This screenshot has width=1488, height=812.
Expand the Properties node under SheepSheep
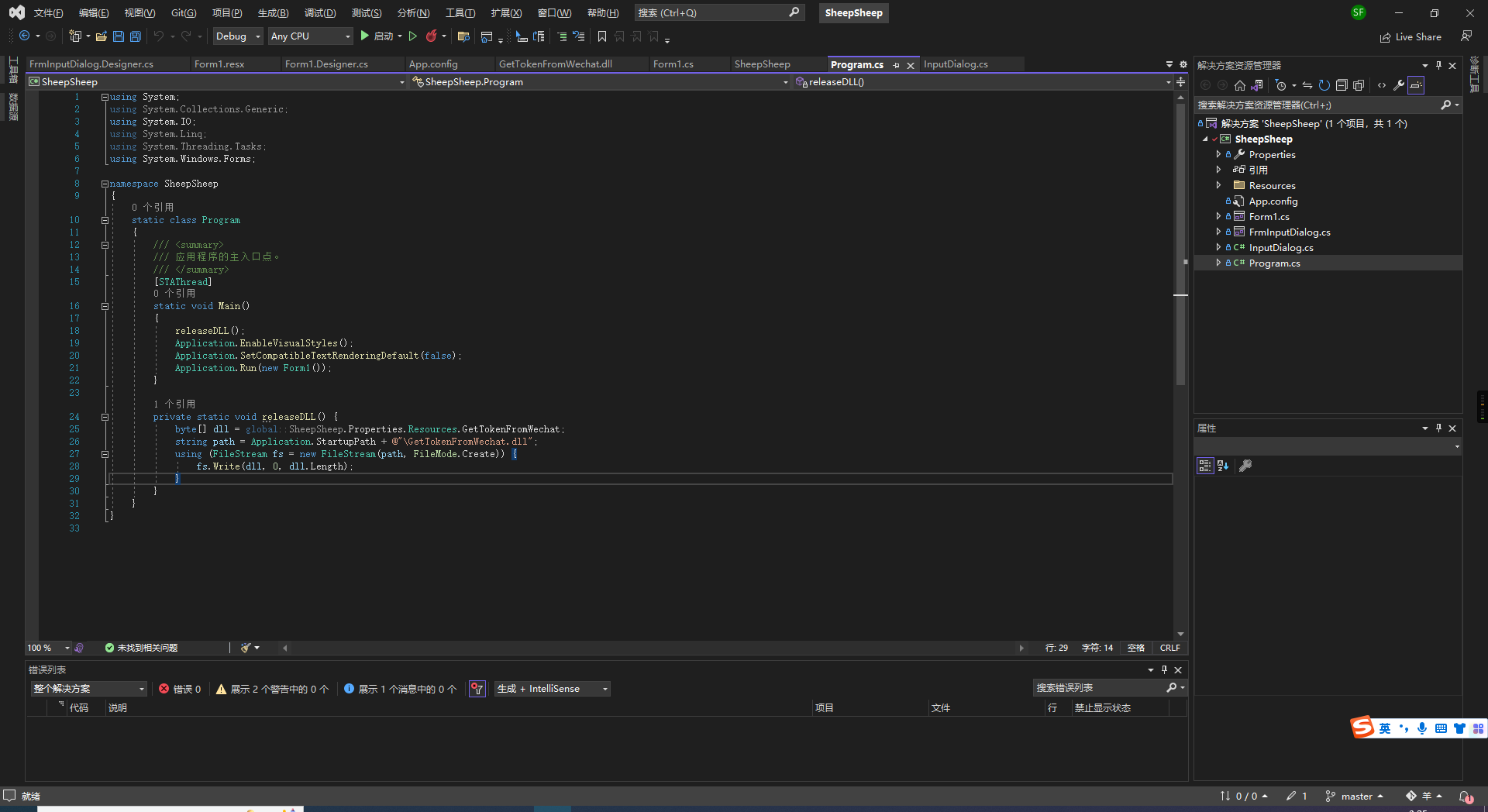(x=1218, y=154)
